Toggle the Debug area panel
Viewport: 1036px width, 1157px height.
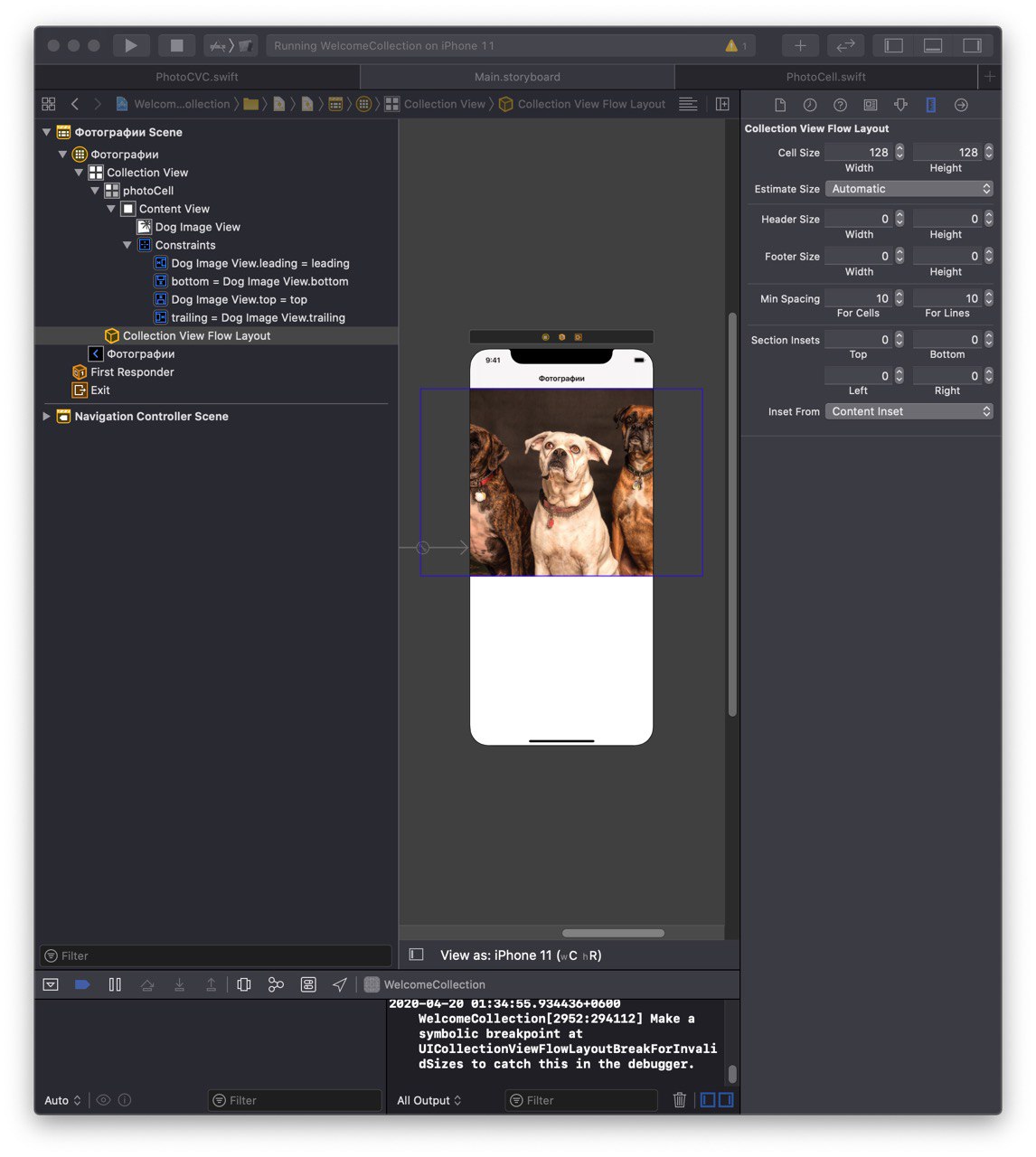pyautogui.click(x=933, y=45)
